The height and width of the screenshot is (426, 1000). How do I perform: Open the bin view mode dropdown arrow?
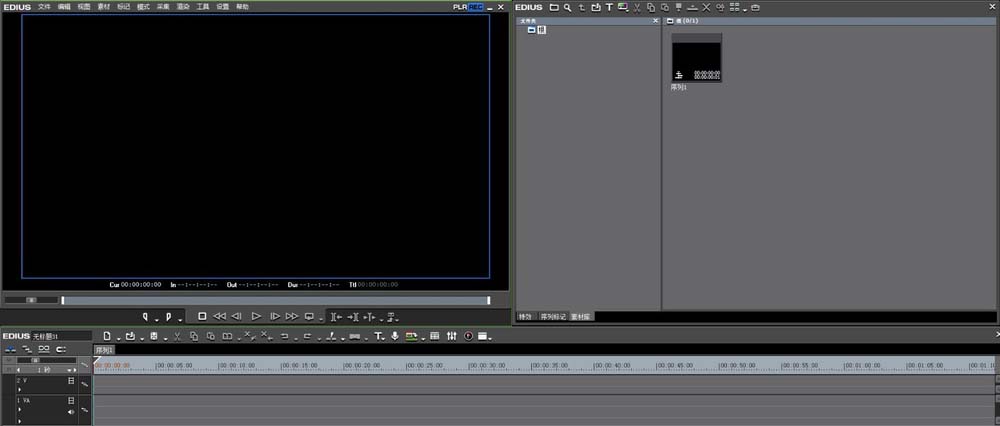[744, 8]
